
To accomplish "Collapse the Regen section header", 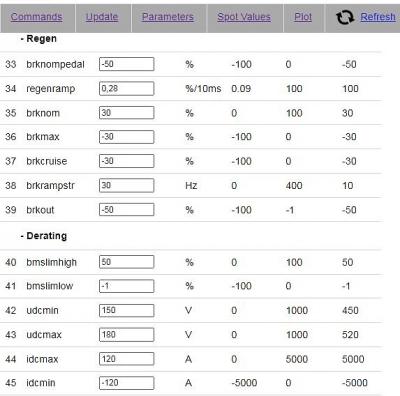I will tap(38, 39).
